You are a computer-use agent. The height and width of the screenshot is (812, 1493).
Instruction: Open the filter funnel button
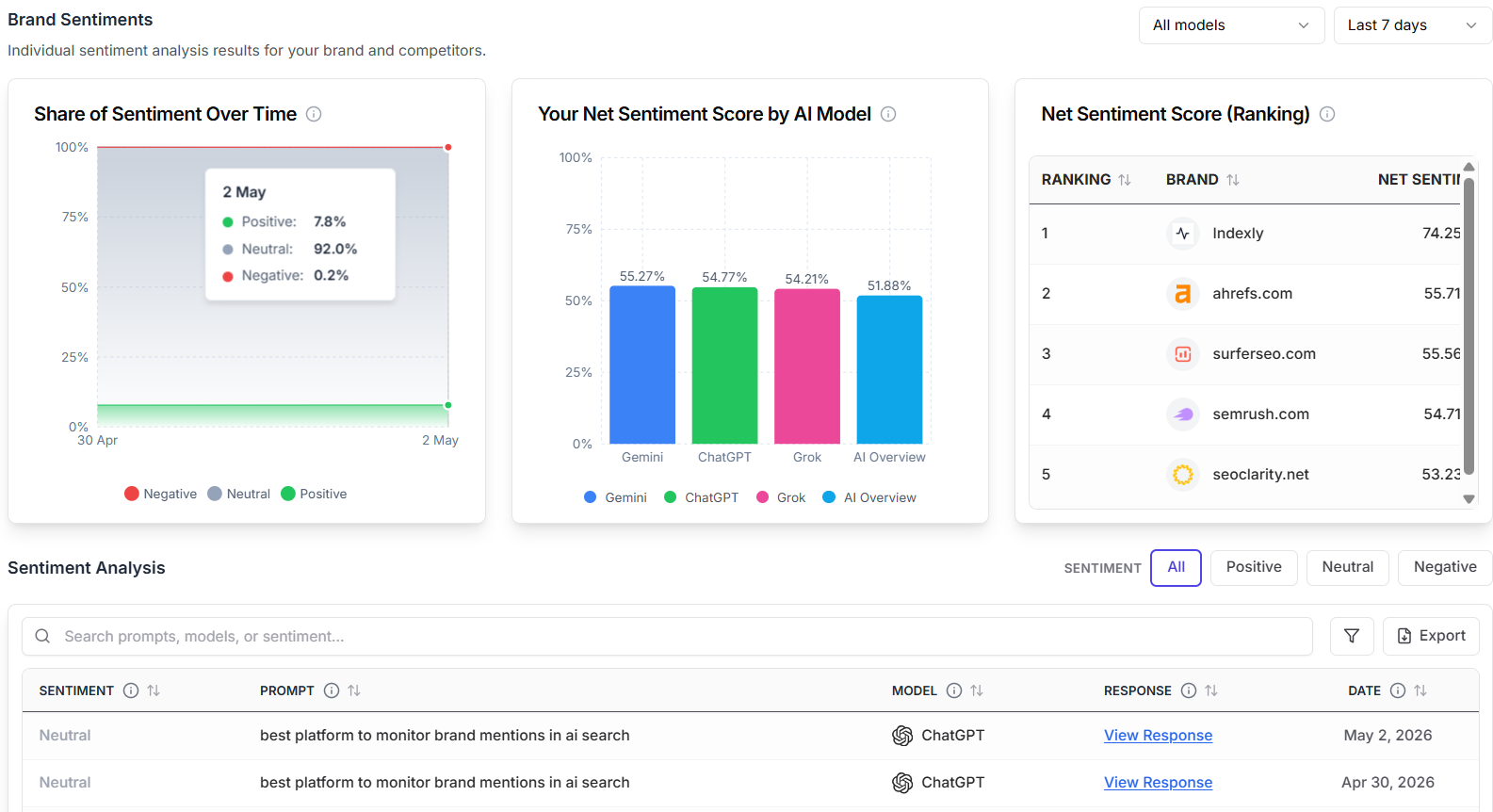(1352, 637)
